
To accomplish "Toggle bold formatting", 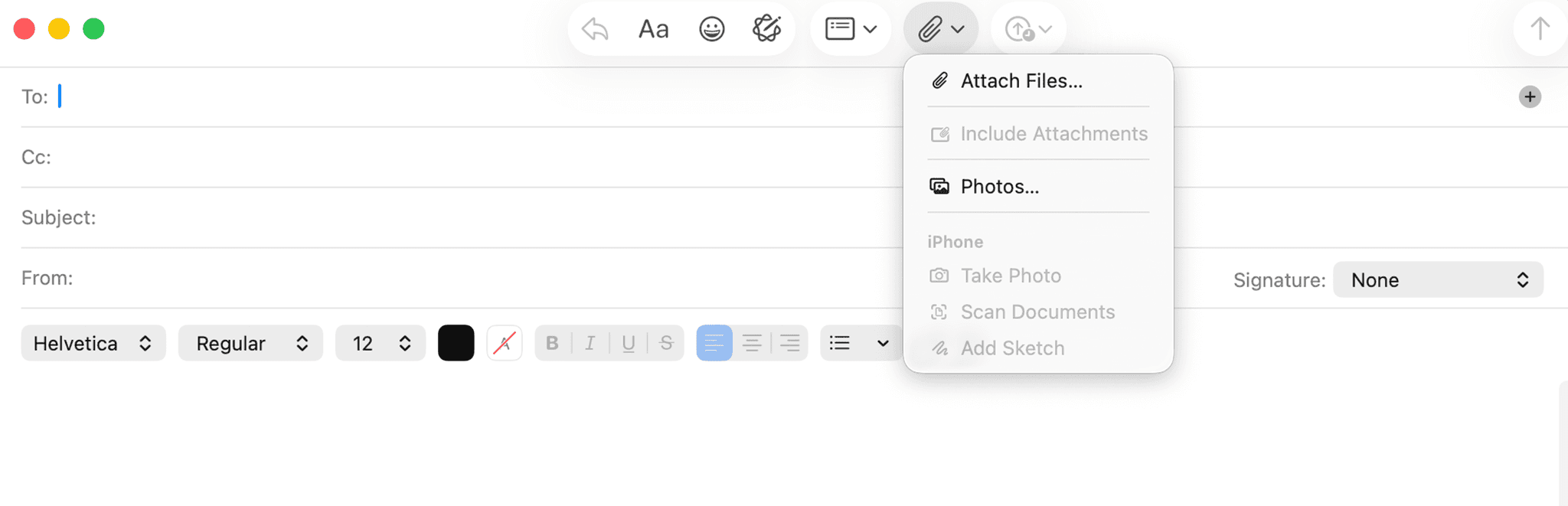I will [552, 343].
